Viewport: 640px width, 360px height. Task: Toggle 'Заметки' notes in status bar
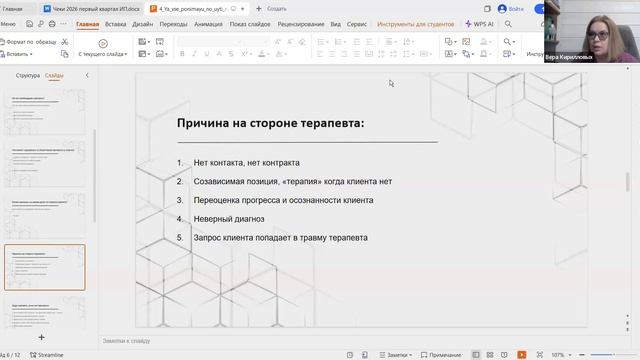click(x=396, y=355)
